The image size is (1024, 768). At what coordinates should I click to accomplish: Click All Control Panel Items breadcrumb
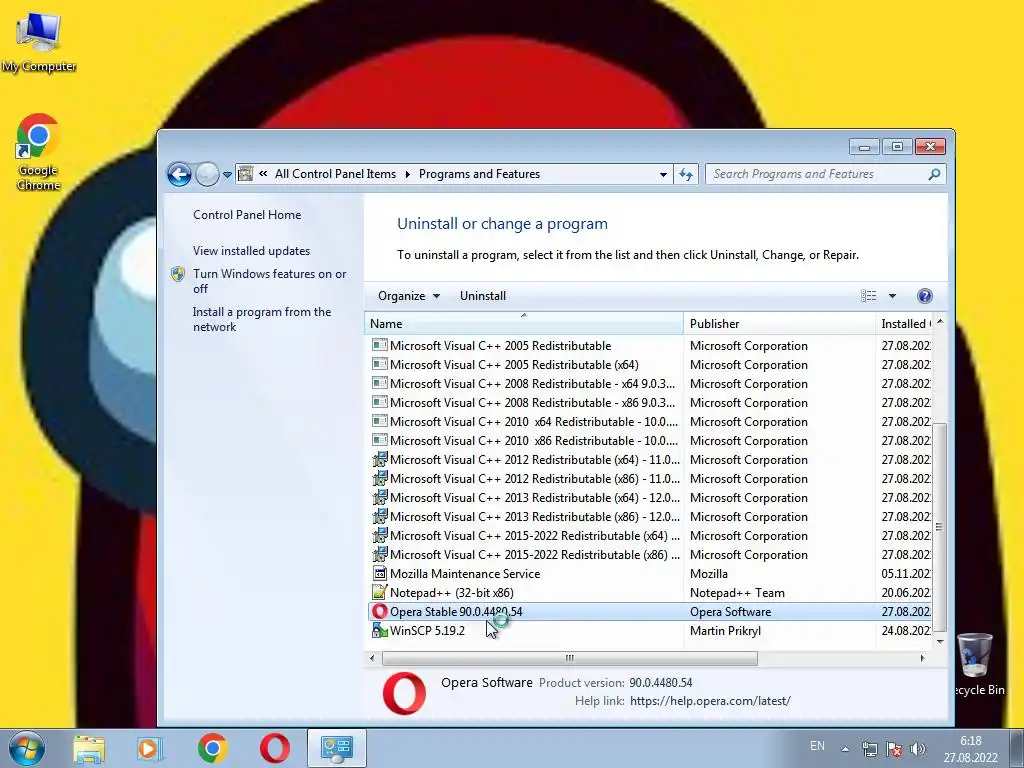tap(335, 174)
